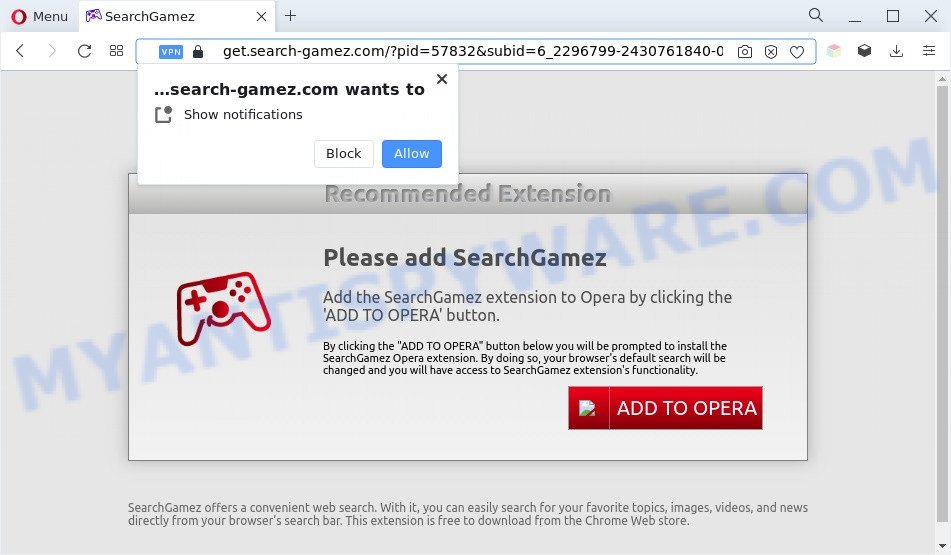Open Easy Setup sliders icon
The image size is (951, 555).
click(929, 51)
